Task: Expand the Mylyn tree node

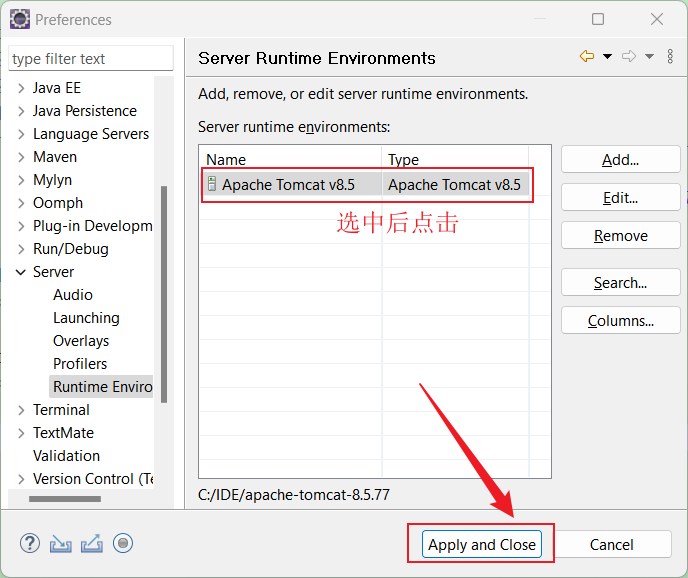Action: pyautogui.click(x=21, y=180)
